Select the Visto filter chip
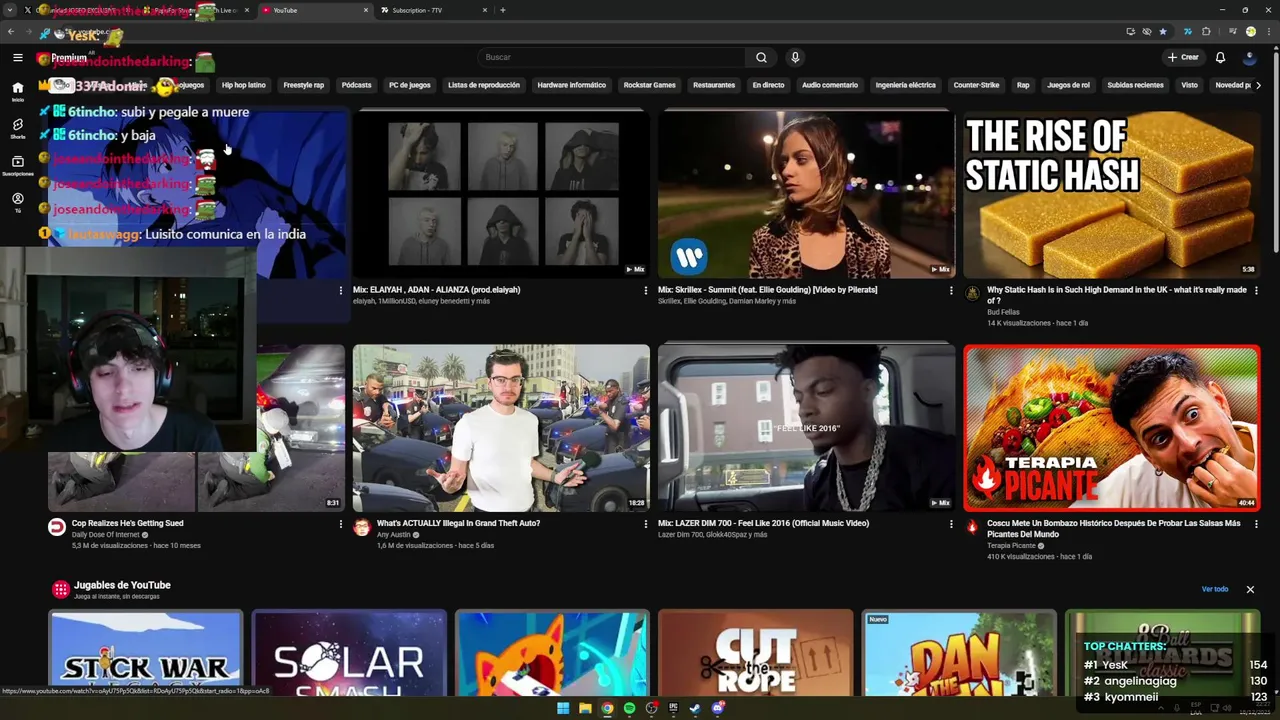 pyautogui.click(x=1189, y=85)
